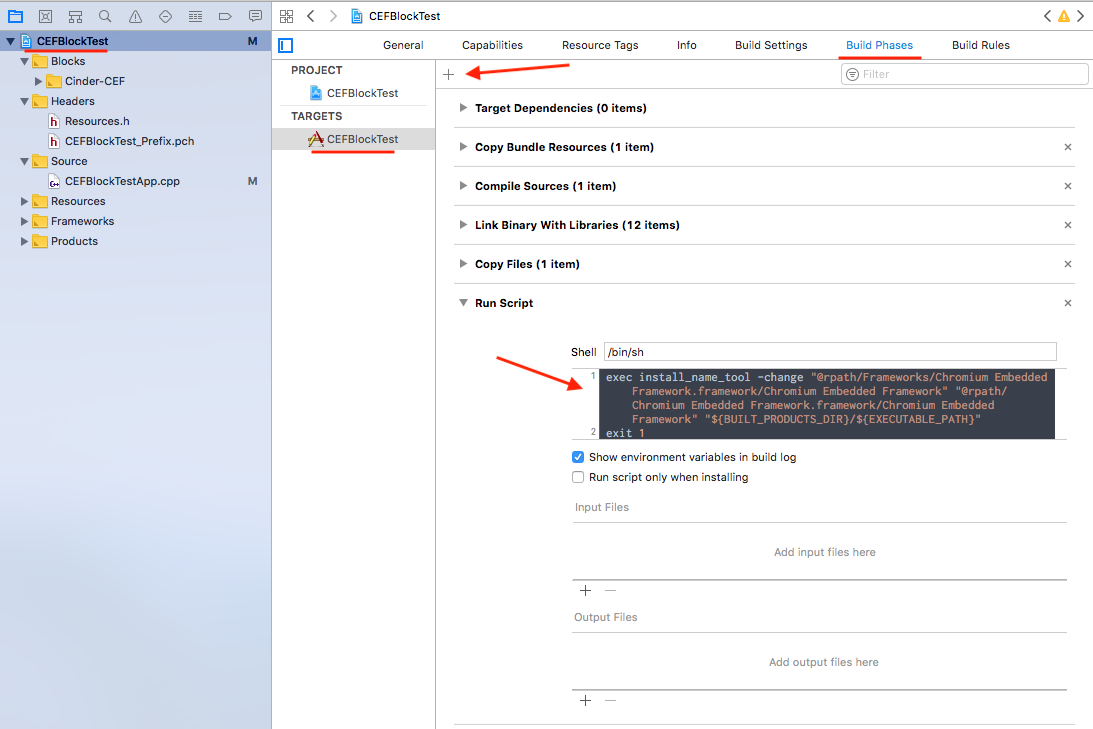
Task: Open CEFBlockTest_Prefix.pch file
Action: (130, 141)
